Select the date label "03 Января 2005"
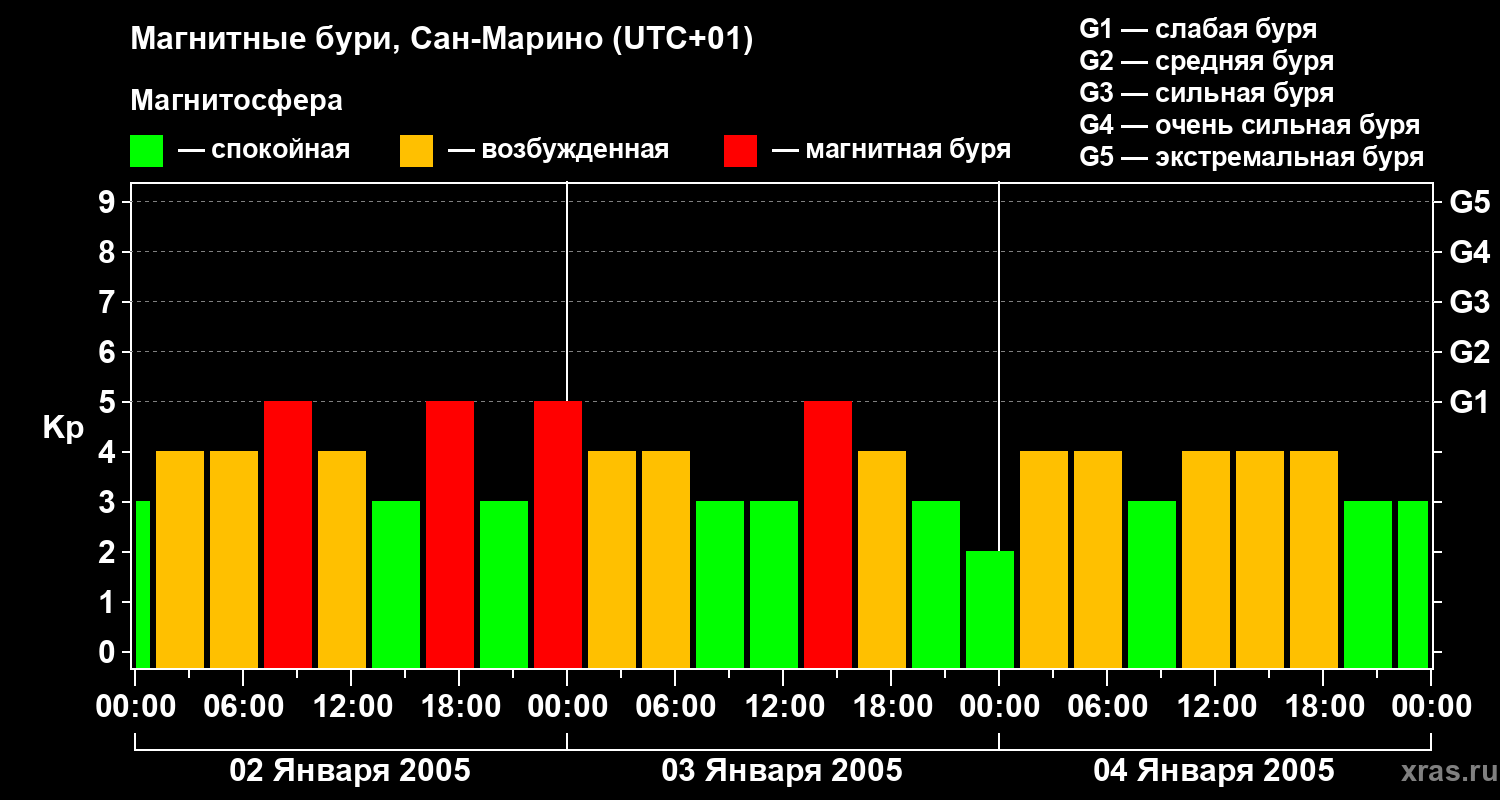1500x800 pixels. pyautogui.click(x=782, y=771)
